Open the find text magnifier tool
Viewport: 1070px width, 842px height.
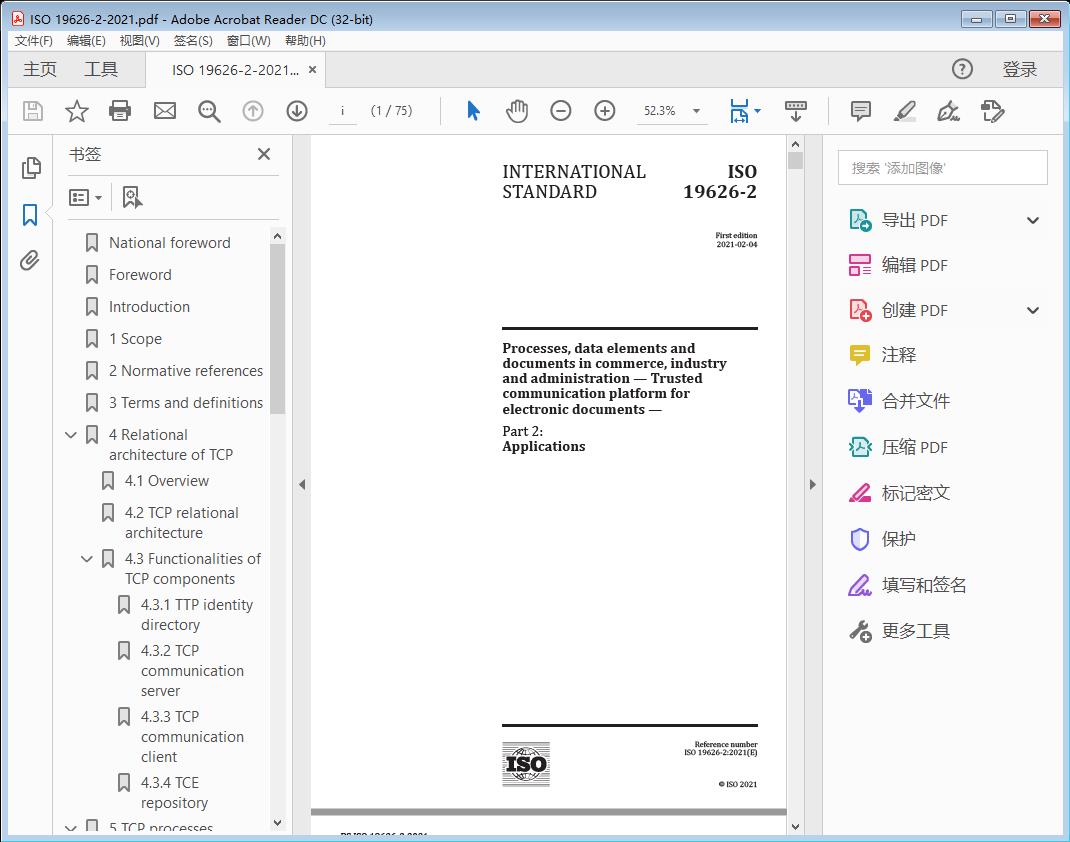209,111
